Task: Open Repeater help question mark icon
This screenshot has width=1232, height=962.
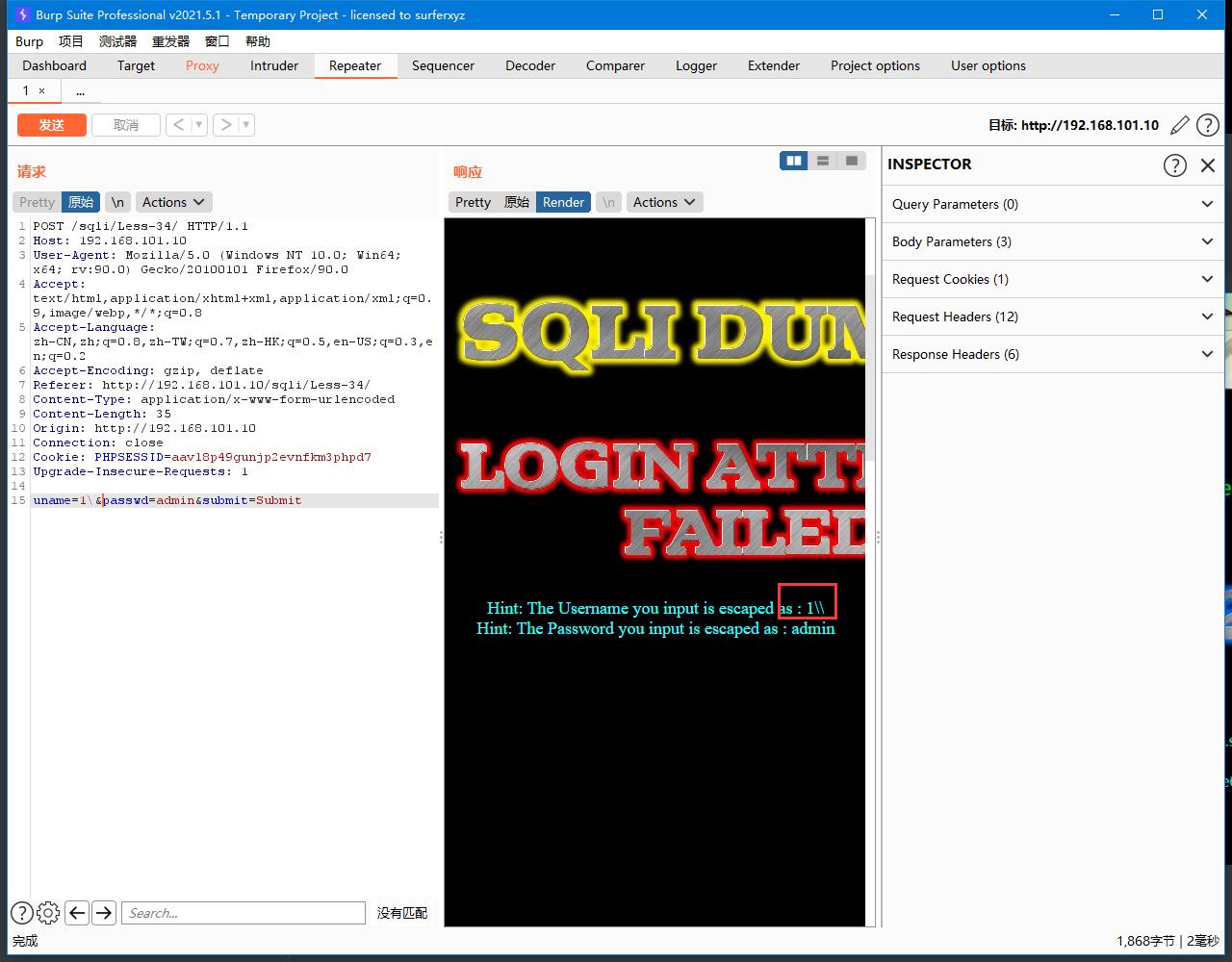Action: tap(1207, 125)
